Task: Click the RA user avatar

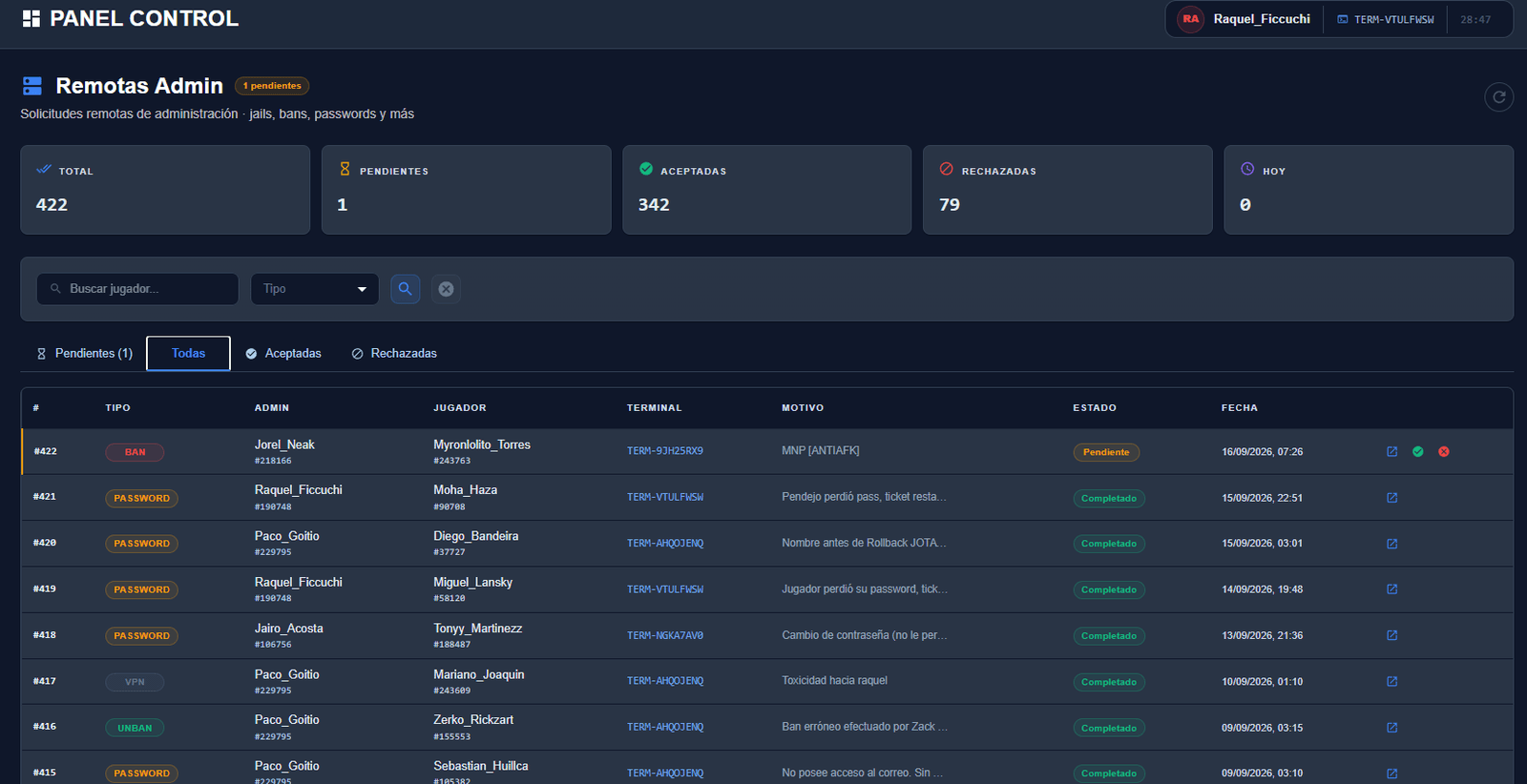Action: (x=1190, y=19)
